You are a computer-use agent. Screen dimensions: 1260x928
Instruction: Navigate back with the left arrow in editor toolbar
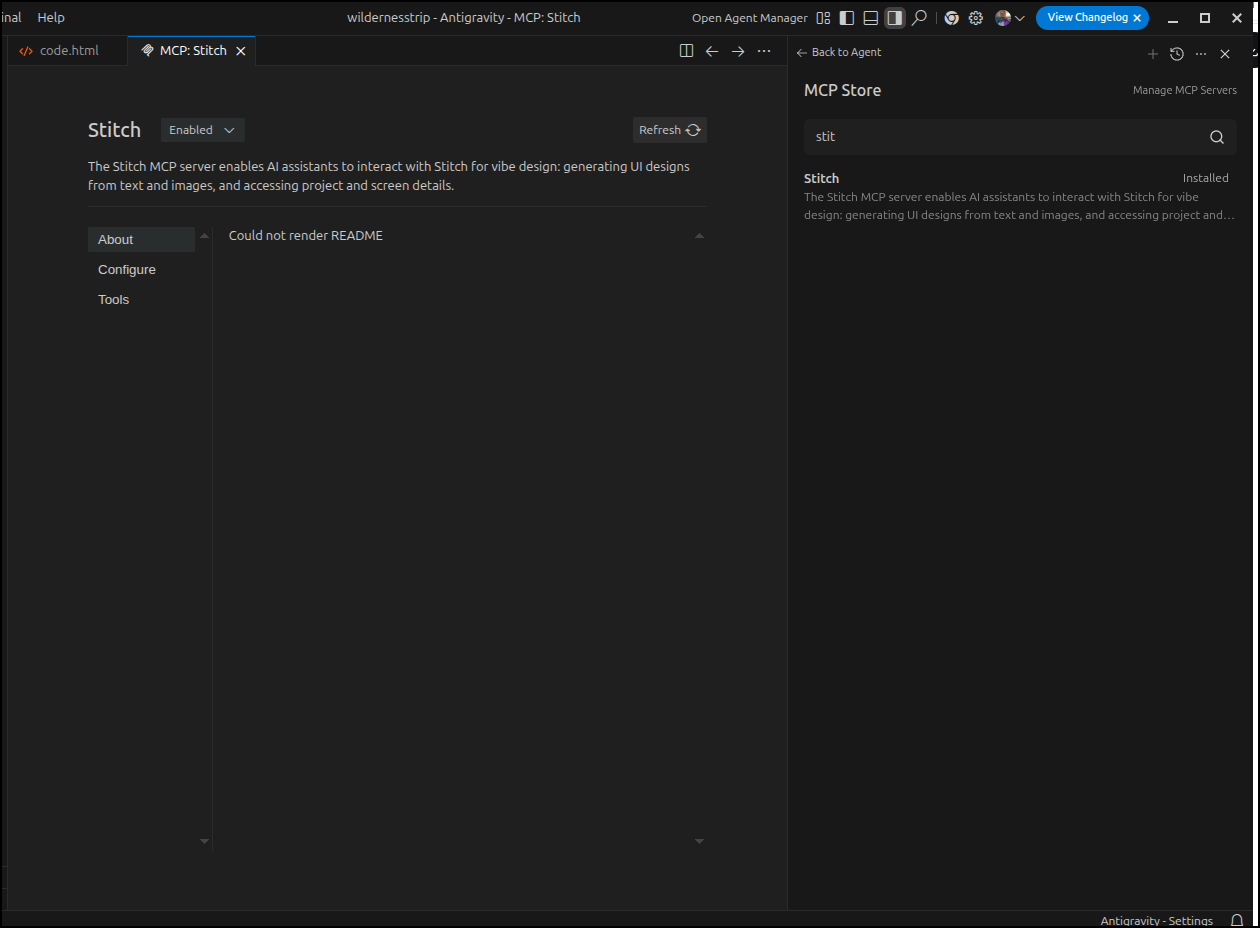coord(712,51)
